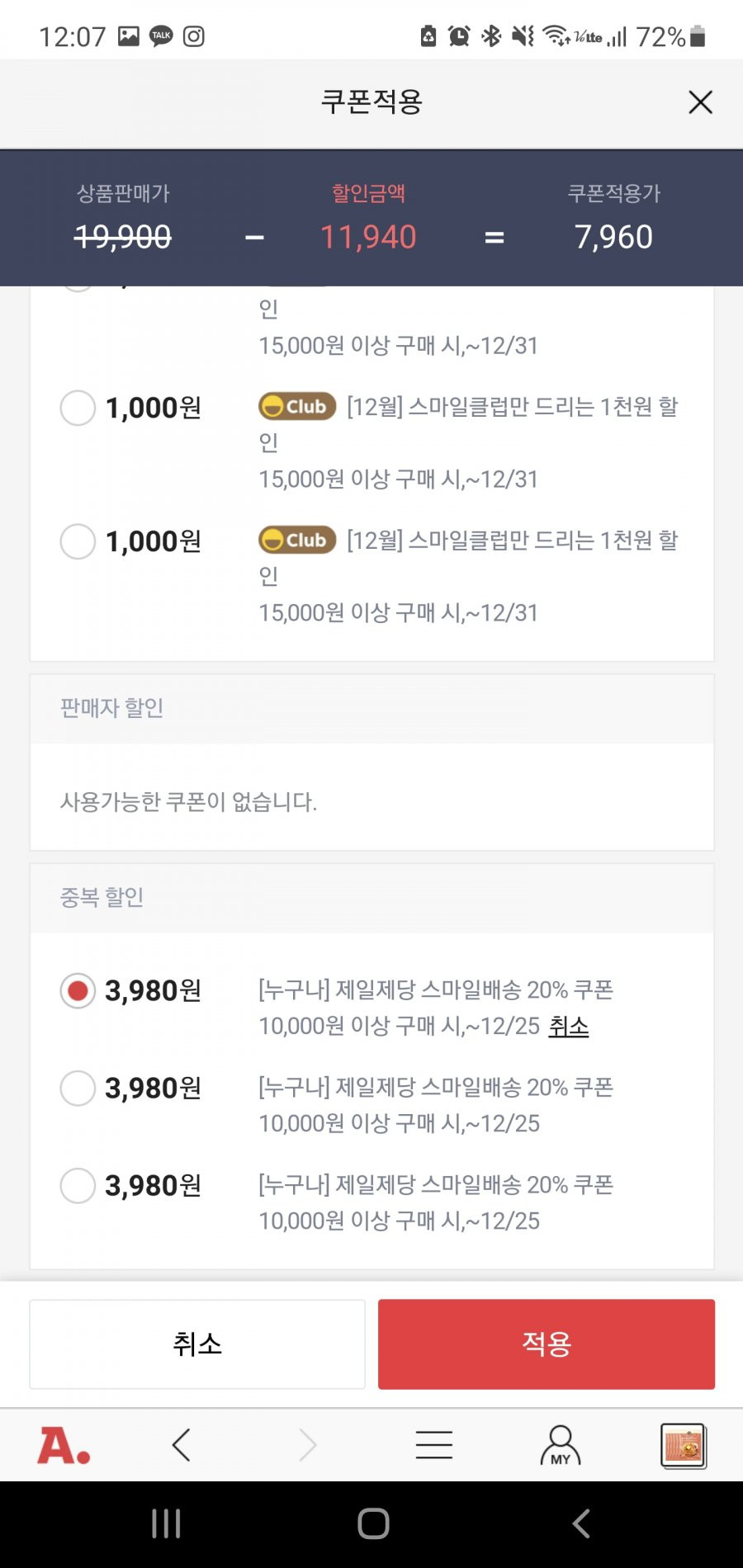Tap the red 적용 button
The image size is (743, 1568).
[547, 1344]
